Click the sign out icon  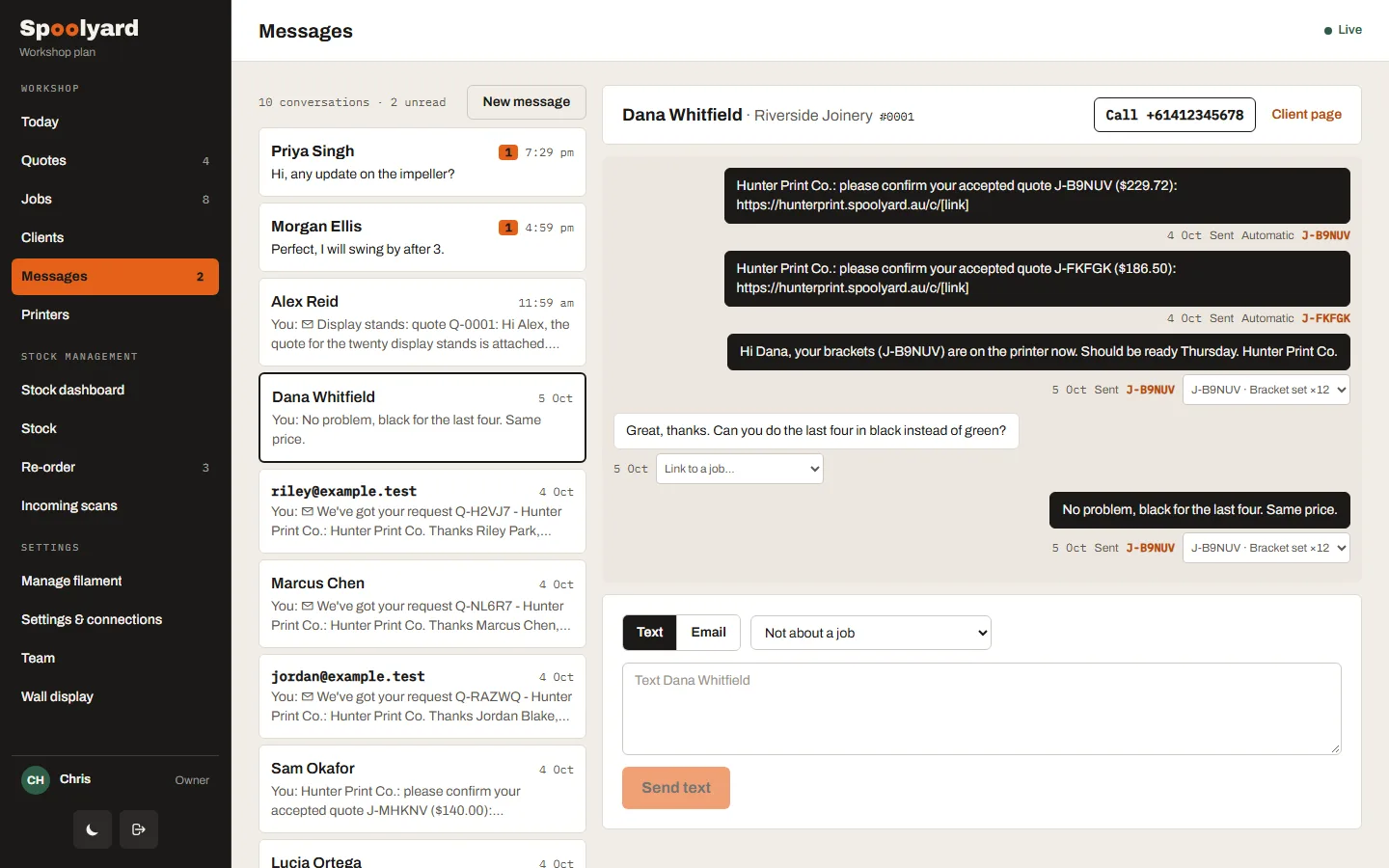tap(139, 829)
